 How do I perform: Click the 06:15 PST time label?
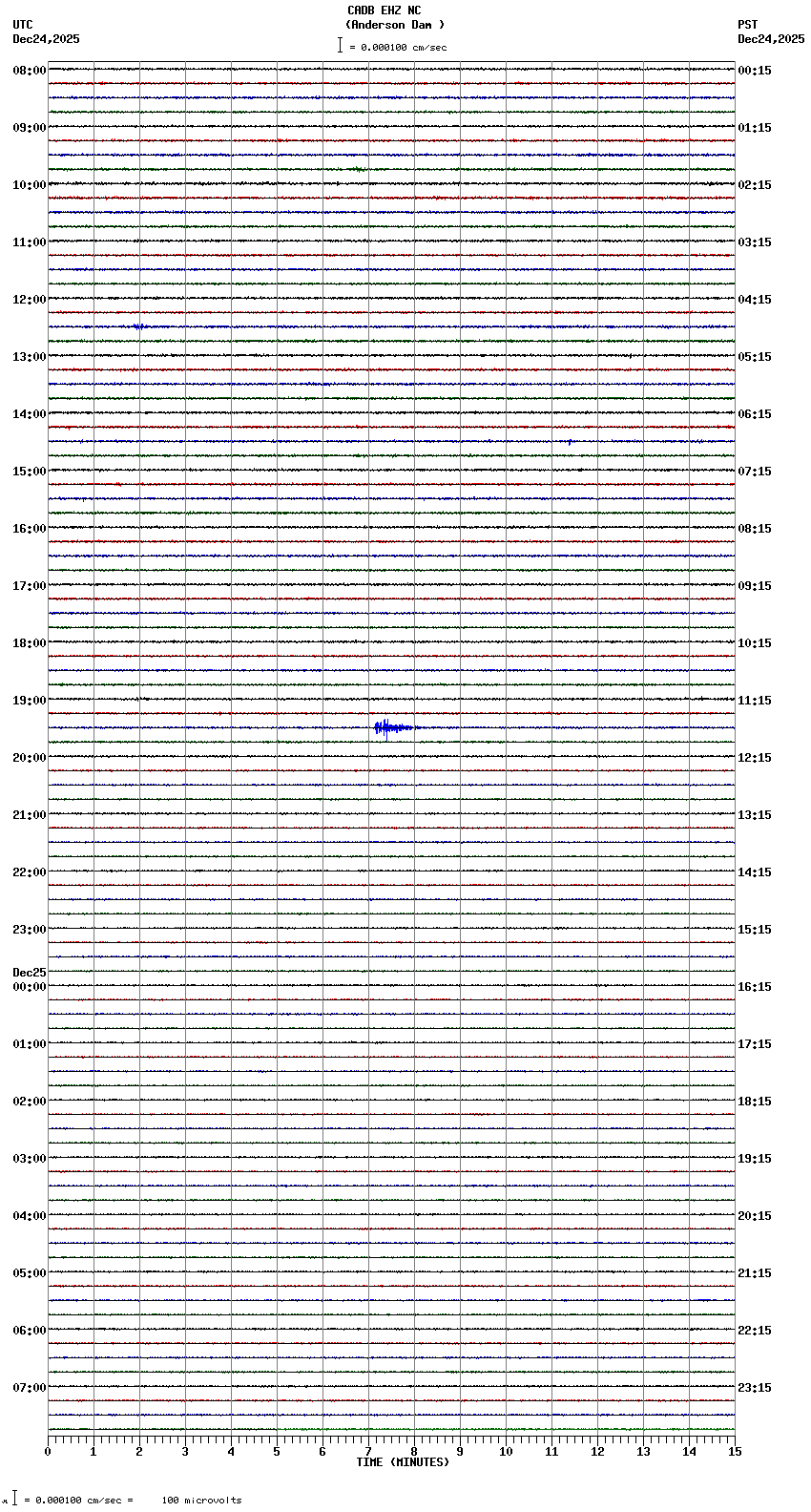(x=755, y=414)
